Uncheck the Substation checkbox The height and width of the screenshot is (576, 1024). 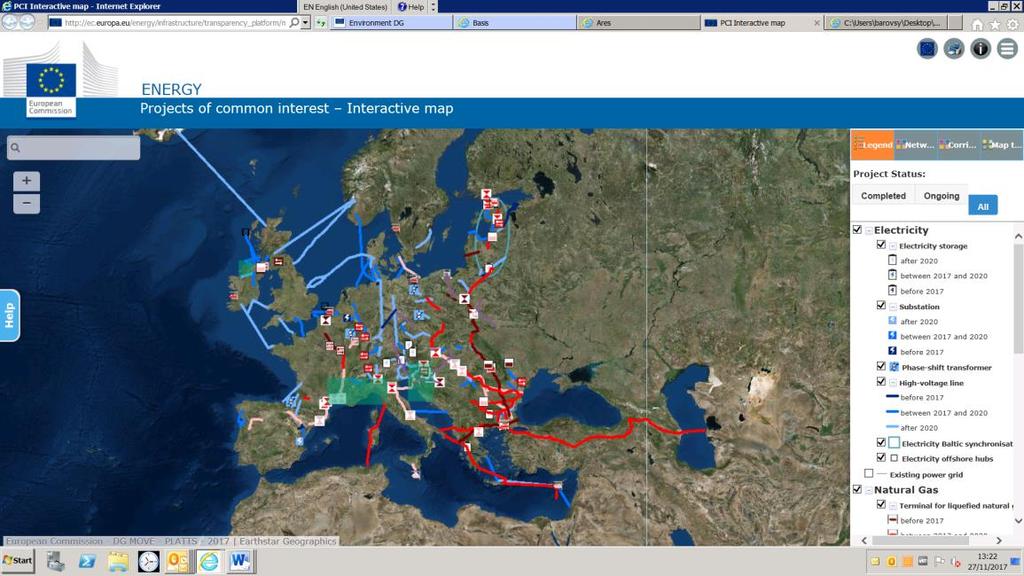(x=881, y=306)
